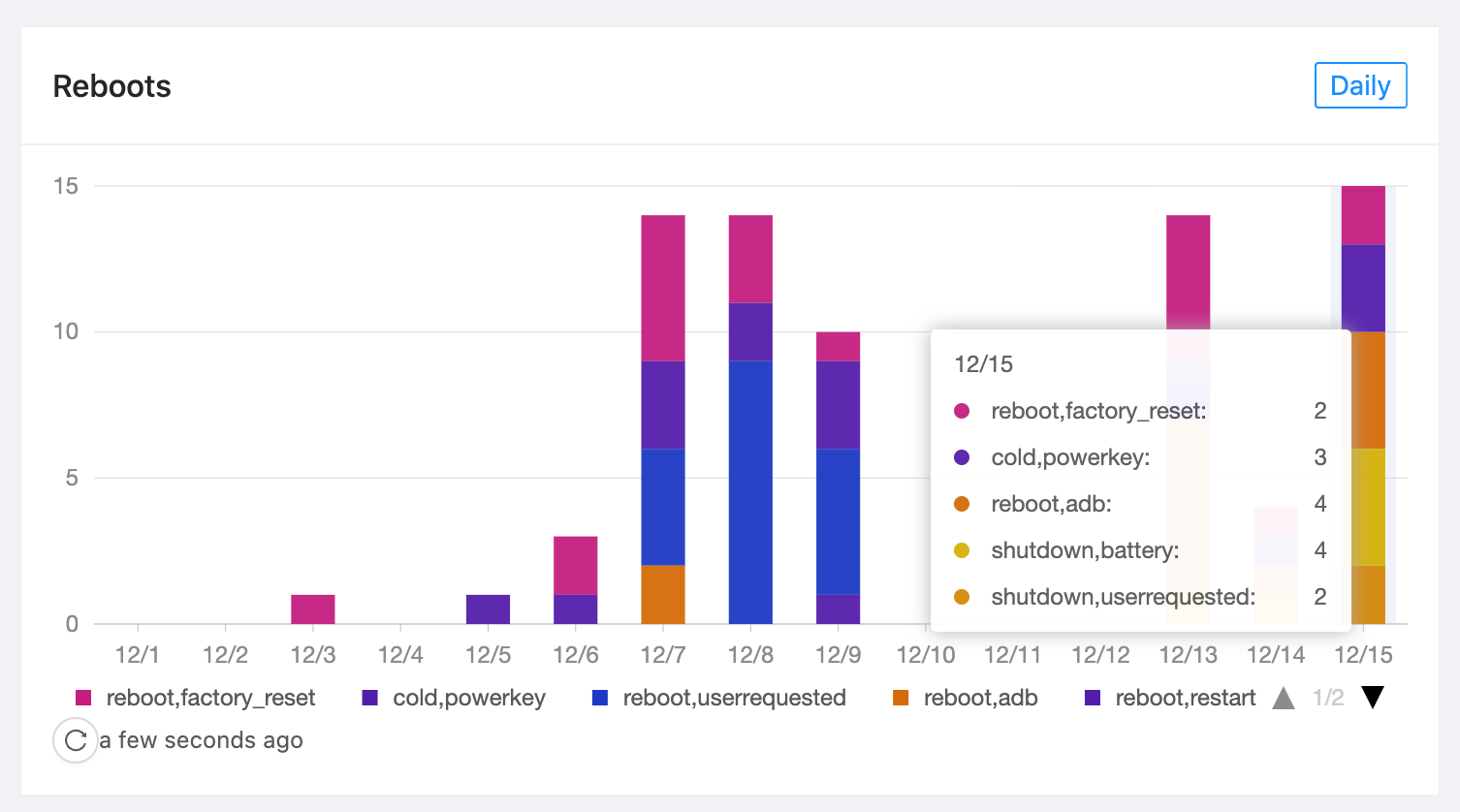Image resolution: width=1460 pixels, height=812 pixels.
Task: Toggle reboot,userrequested legend entry
Action: coord(734,698)
